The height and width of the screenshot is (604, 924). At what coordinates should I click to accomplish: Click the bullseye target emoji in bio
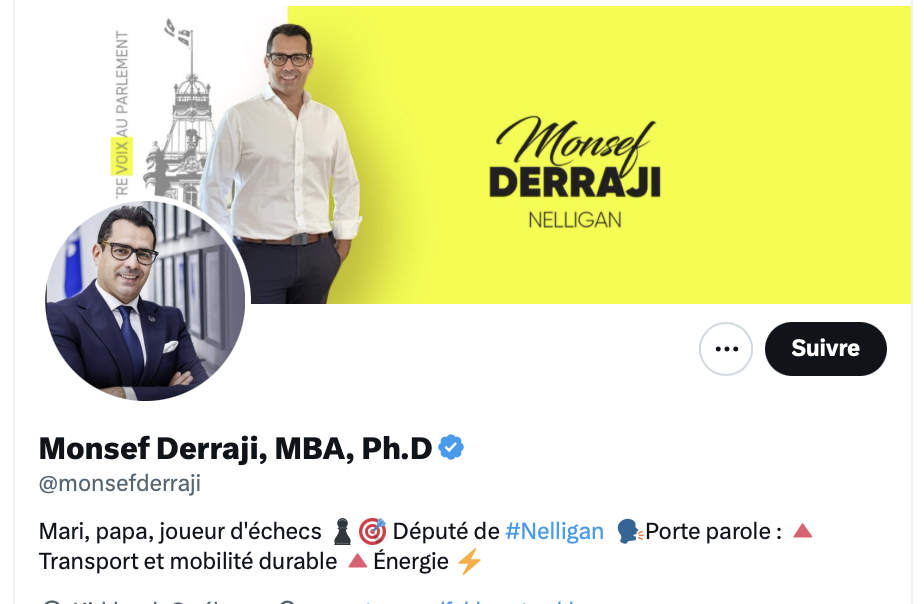(372, 532)
